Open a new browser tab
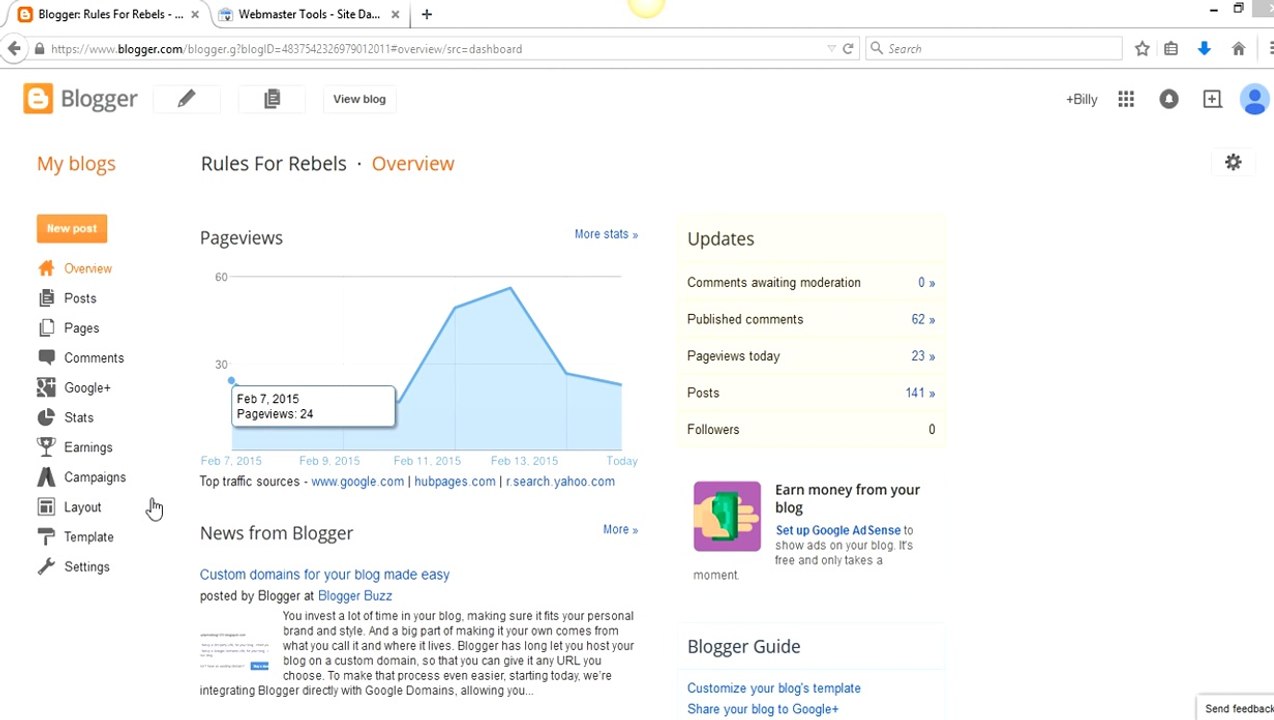1274x720 pixels. pos(427,14)
